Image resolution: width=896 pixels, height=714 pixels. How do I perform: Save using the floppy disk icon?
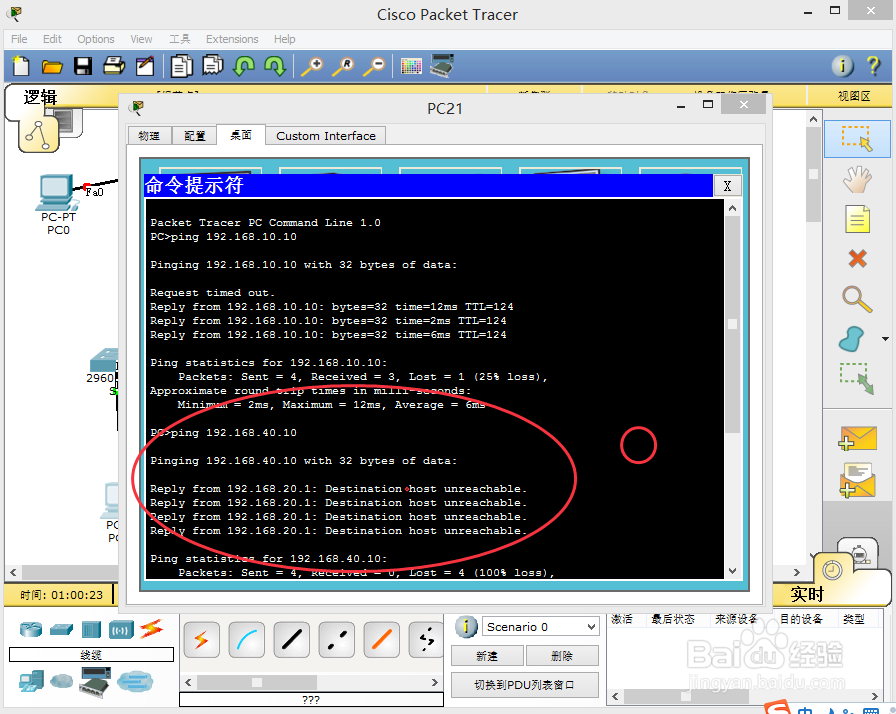pos(83,66)
